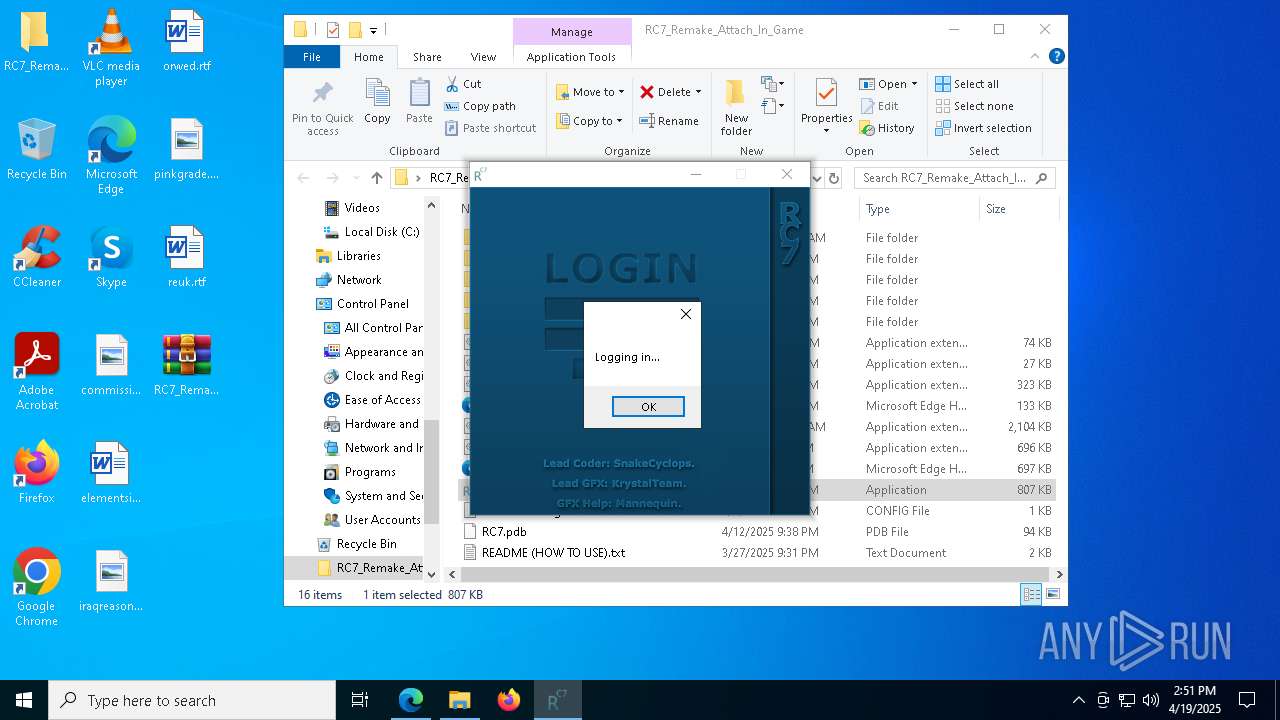Open File Explorer from taskbar
This screenshot has height=720, width=1280.
point(460,700)
